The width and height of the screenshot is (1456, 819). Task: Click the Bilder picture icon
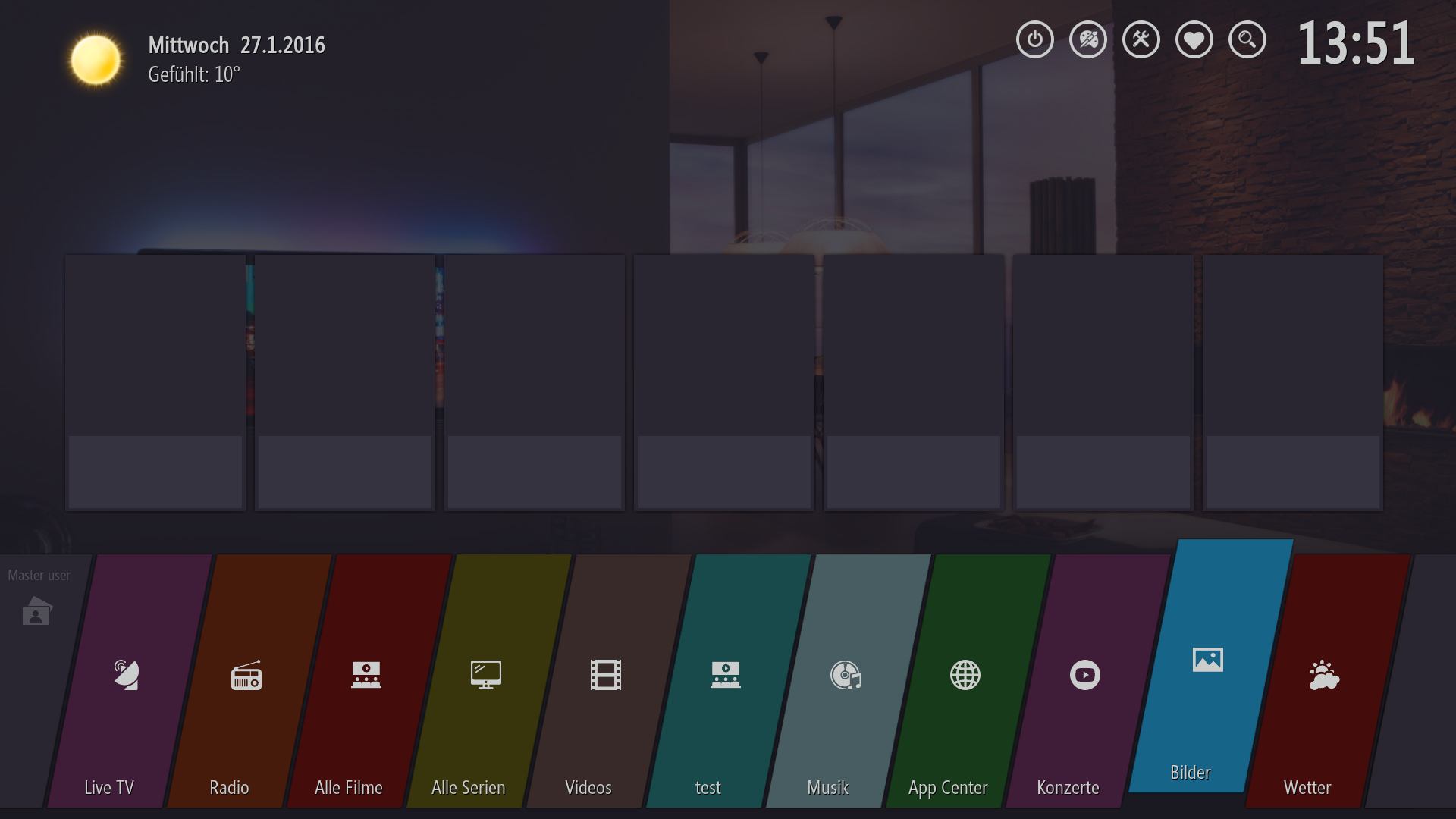(1208, 659)
